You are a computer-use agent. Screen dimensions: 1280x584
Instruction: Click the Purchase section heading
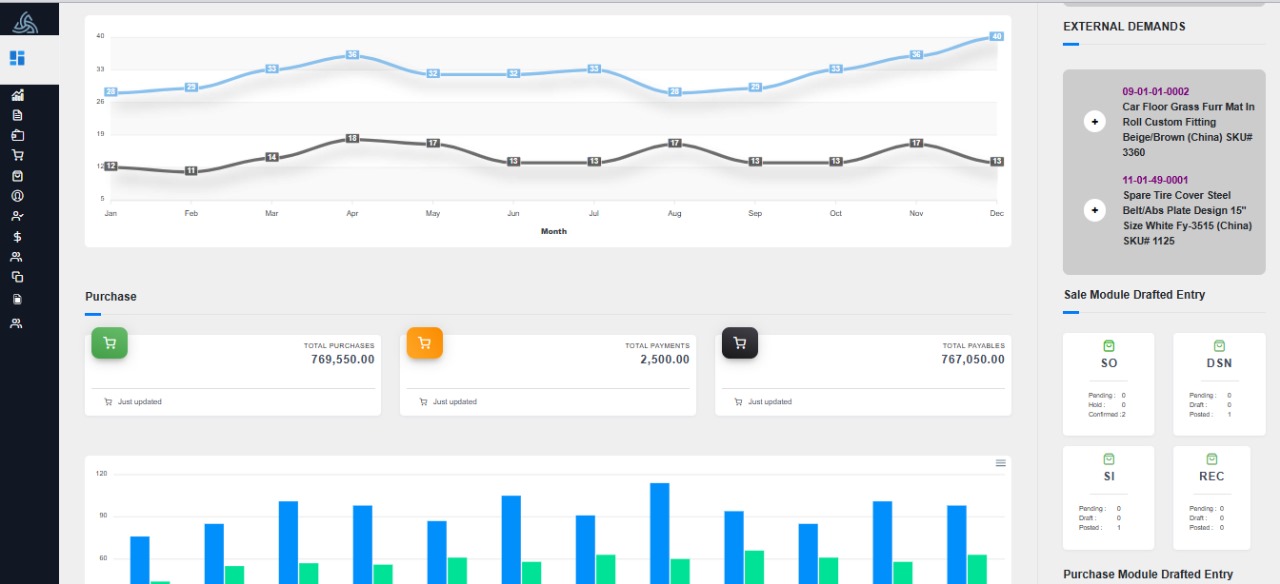tap(111, 297)
